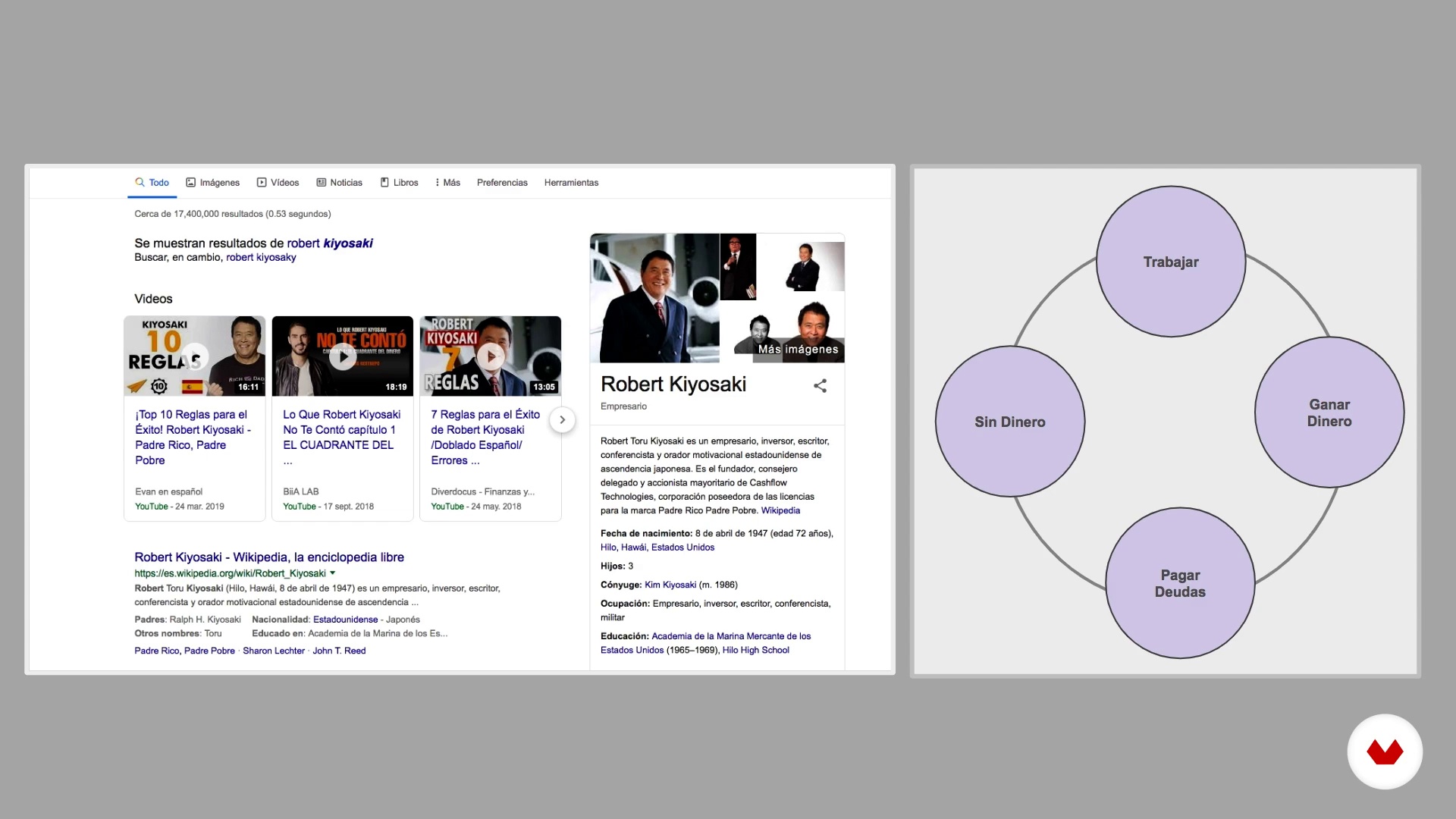Open Robert Kiyosaki Wikipedia result title
Viewport: 1456px width, 819px height.
coord(269,557)
